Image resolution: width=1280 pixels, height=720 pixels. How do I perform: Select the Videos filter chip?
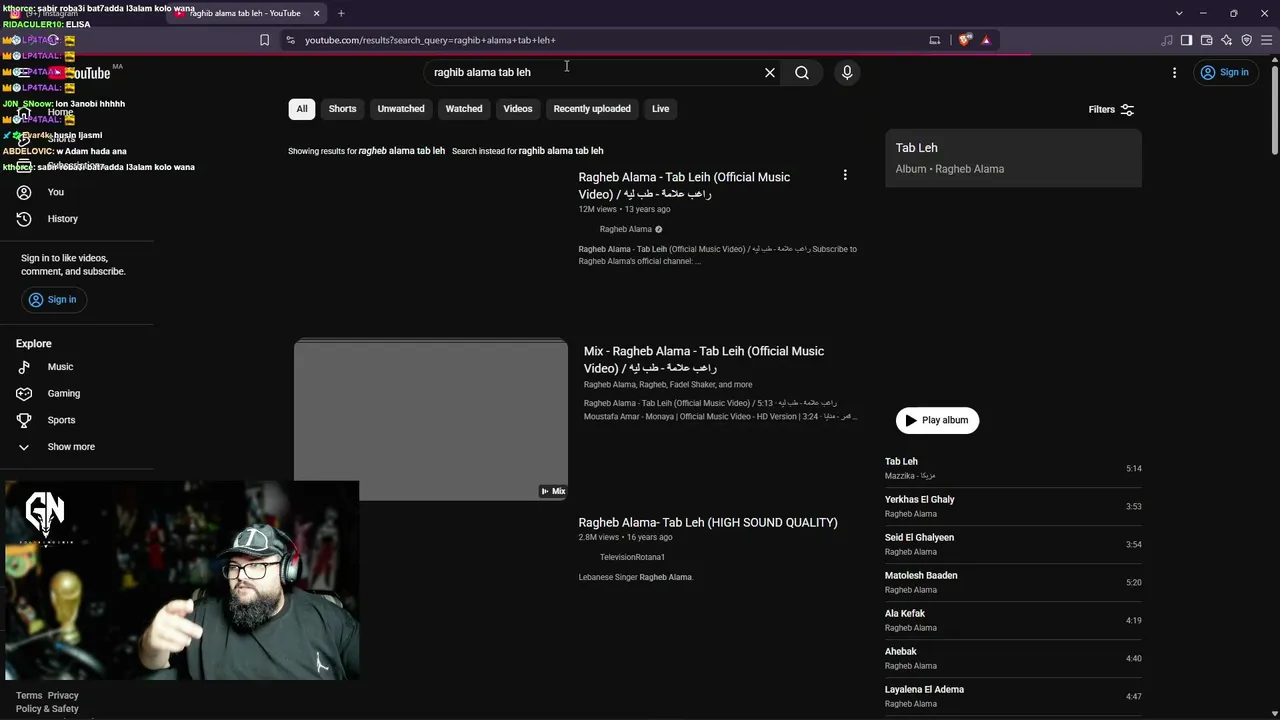coord(518,109)
